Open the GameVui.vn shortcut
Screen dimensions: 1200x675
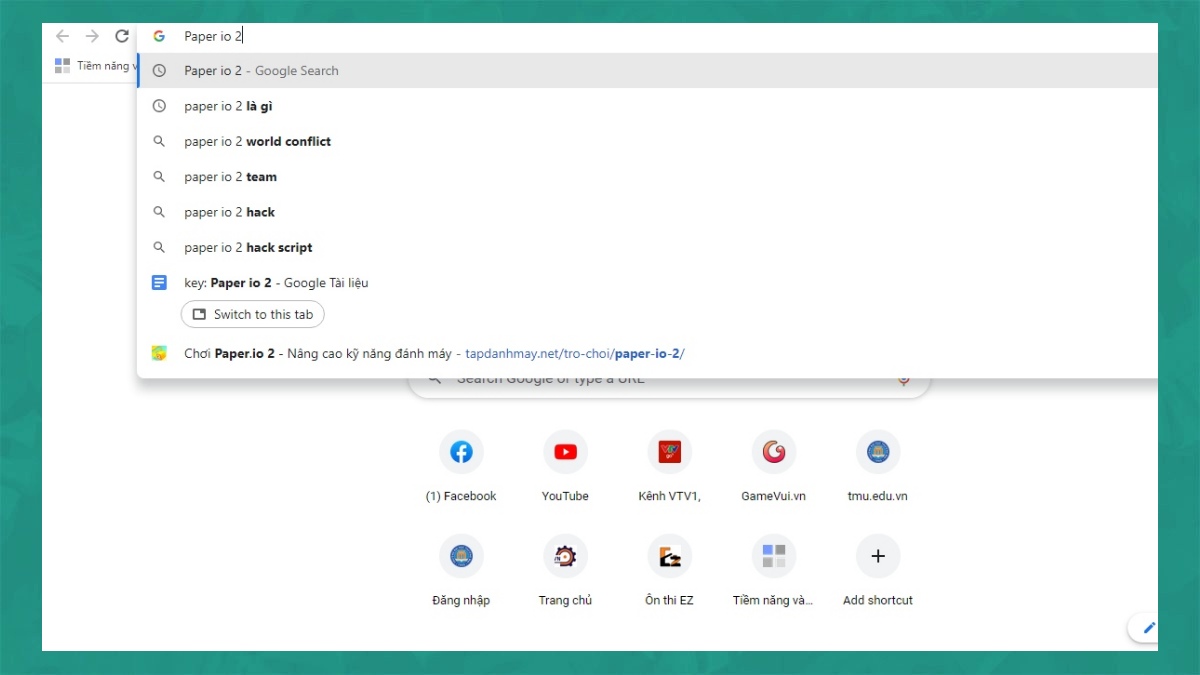coord(773,453)
